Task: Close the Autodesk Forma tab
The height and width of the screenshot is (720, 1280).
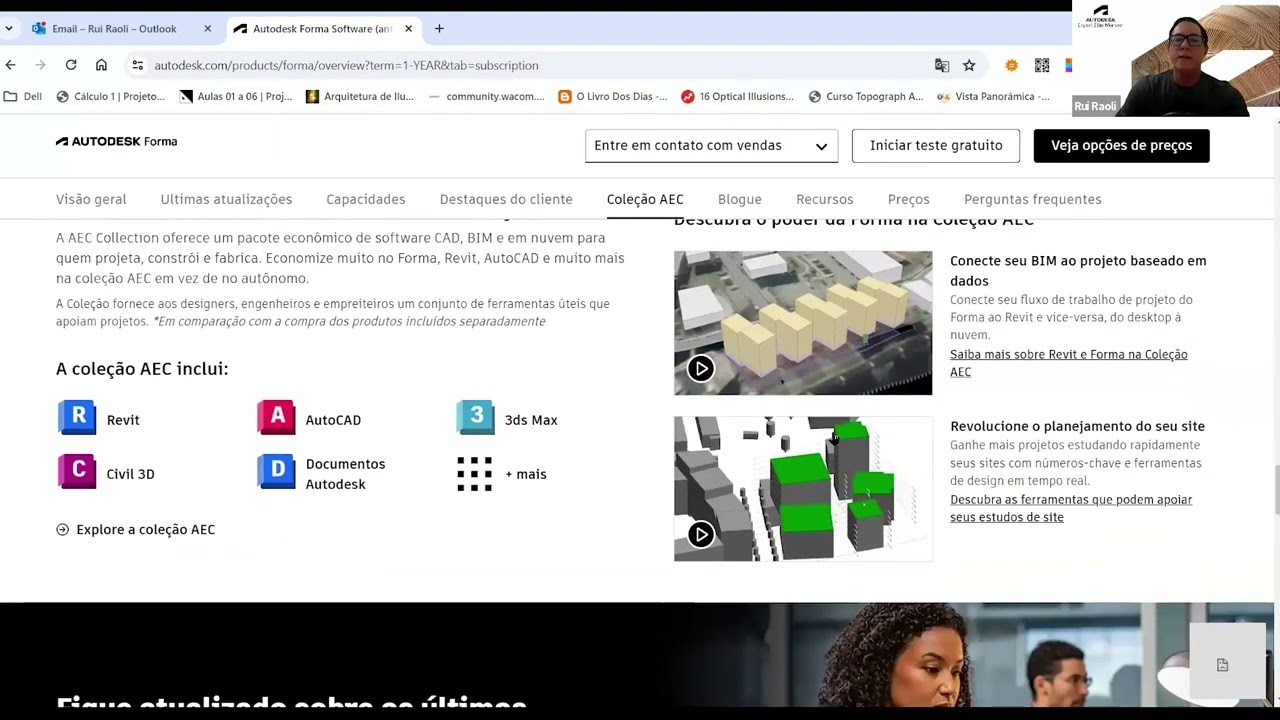Action: 408,29
